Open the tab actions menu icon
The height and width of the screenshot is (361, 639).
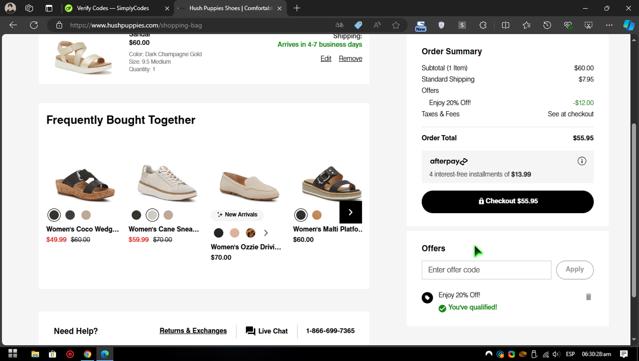click(49, 8)
